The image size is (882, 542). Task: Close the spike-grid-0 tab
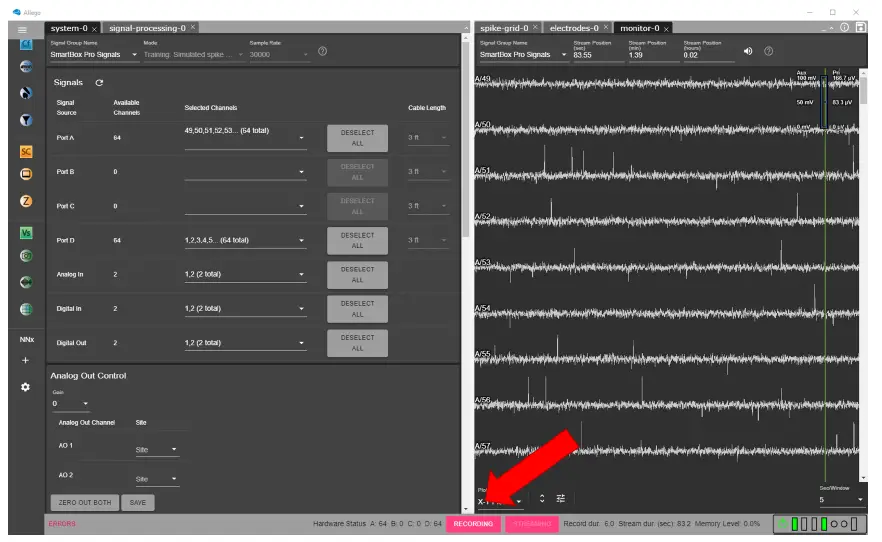(x=535, y=27)
